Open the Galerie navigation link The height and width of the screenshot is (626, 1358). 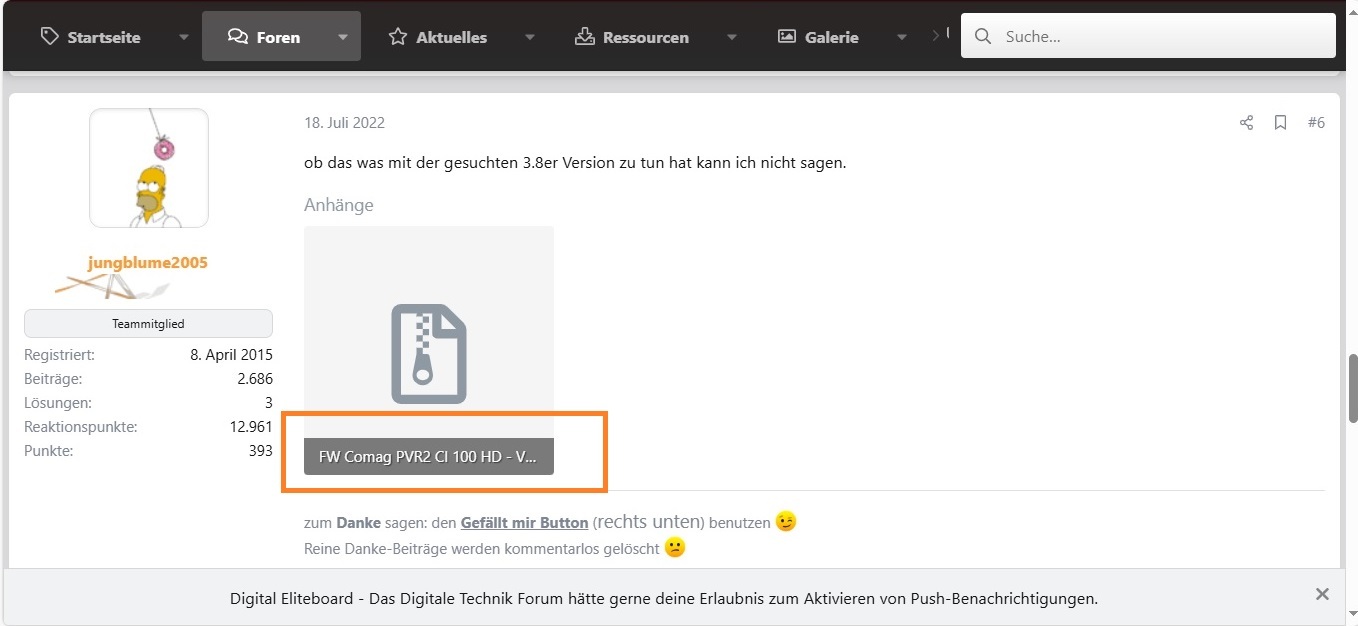(x=818, y=37)
